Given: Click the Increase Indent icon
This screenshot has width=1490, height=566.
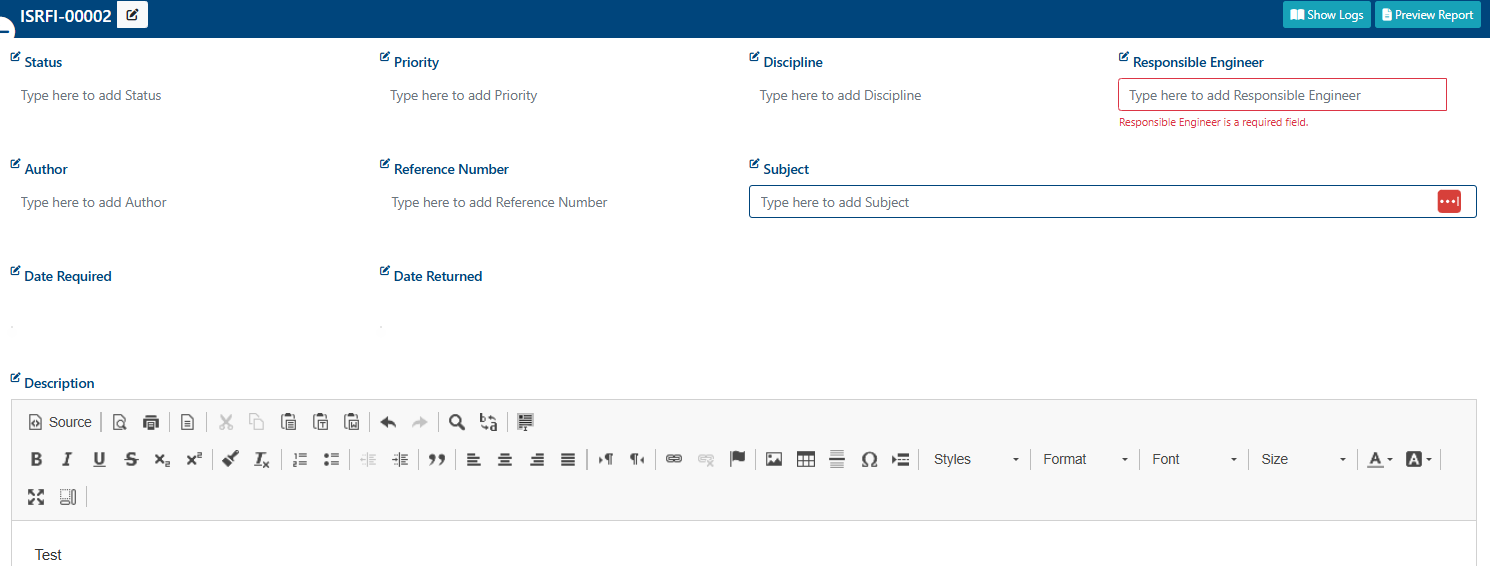Looking at the screenshot, I should click(x=400, y=459).
